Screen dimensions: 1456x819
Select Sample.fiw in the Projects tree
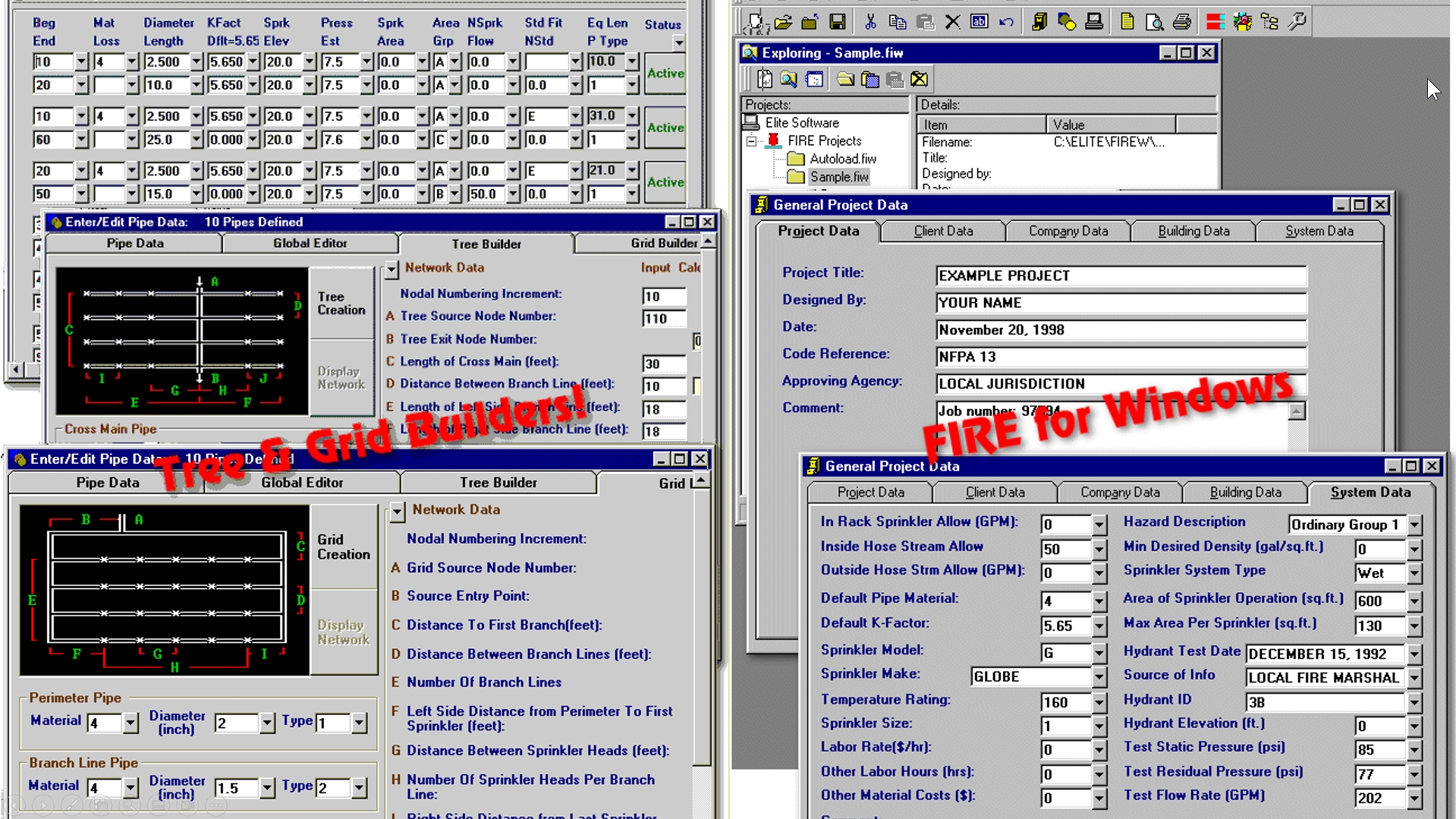pos(838,177)
